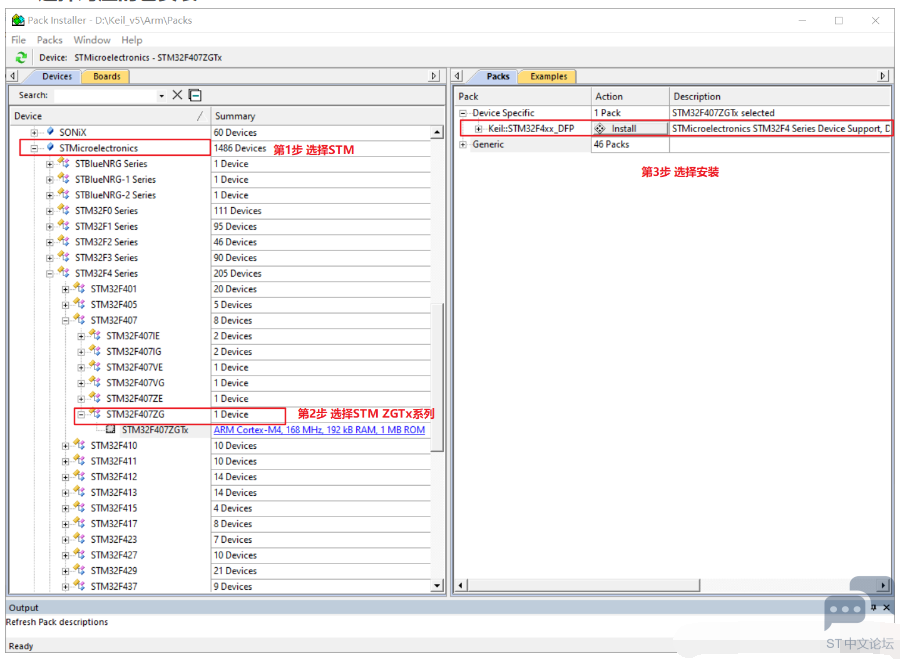Open the Window menu
The width and height of the screenshot is (903, 659).
(92, 40)
